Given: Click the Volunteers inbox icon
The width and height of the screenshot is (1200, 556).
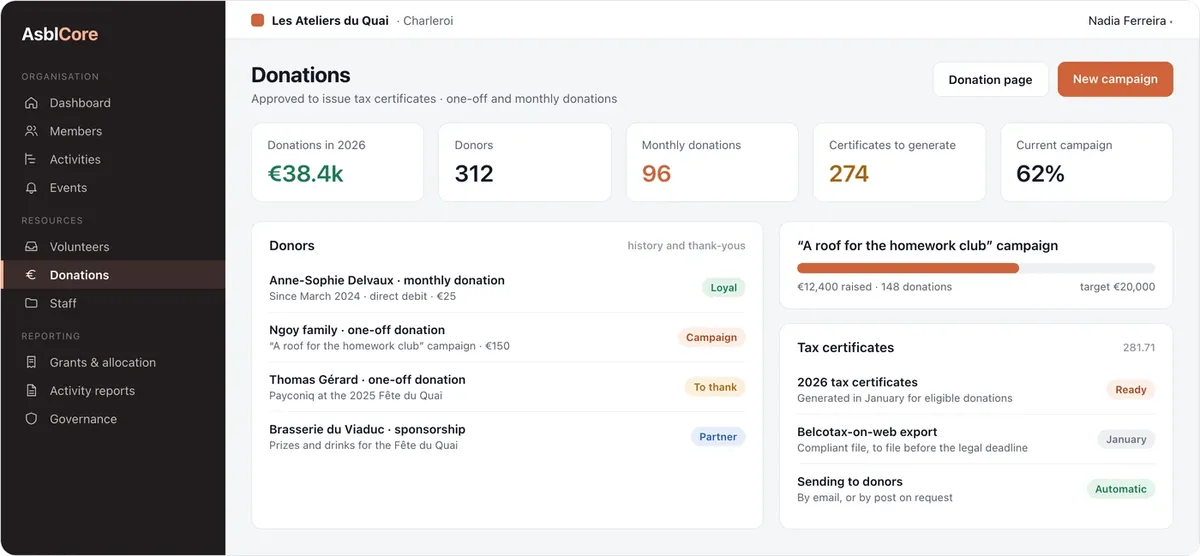Looking at the screenshot, I should [31, 247].
